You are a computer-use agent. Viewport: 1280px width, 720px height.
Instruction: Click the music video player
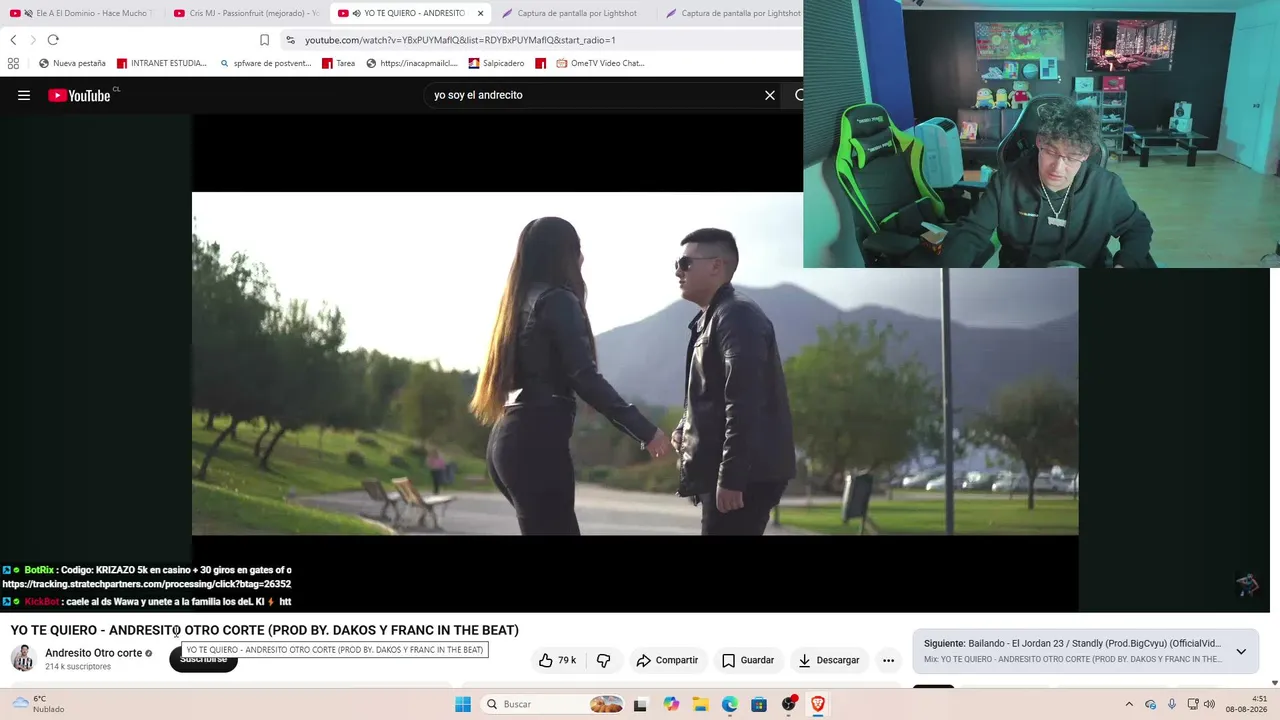point(635,363)
